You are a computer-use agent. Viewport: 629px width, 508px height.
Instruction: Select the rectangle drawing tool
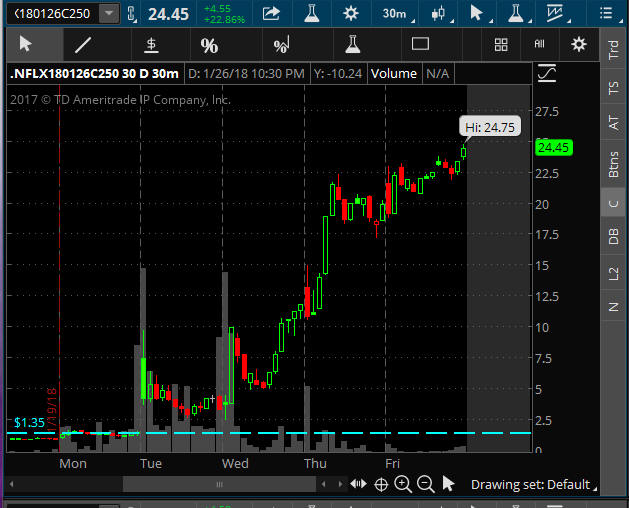point(420,44)
